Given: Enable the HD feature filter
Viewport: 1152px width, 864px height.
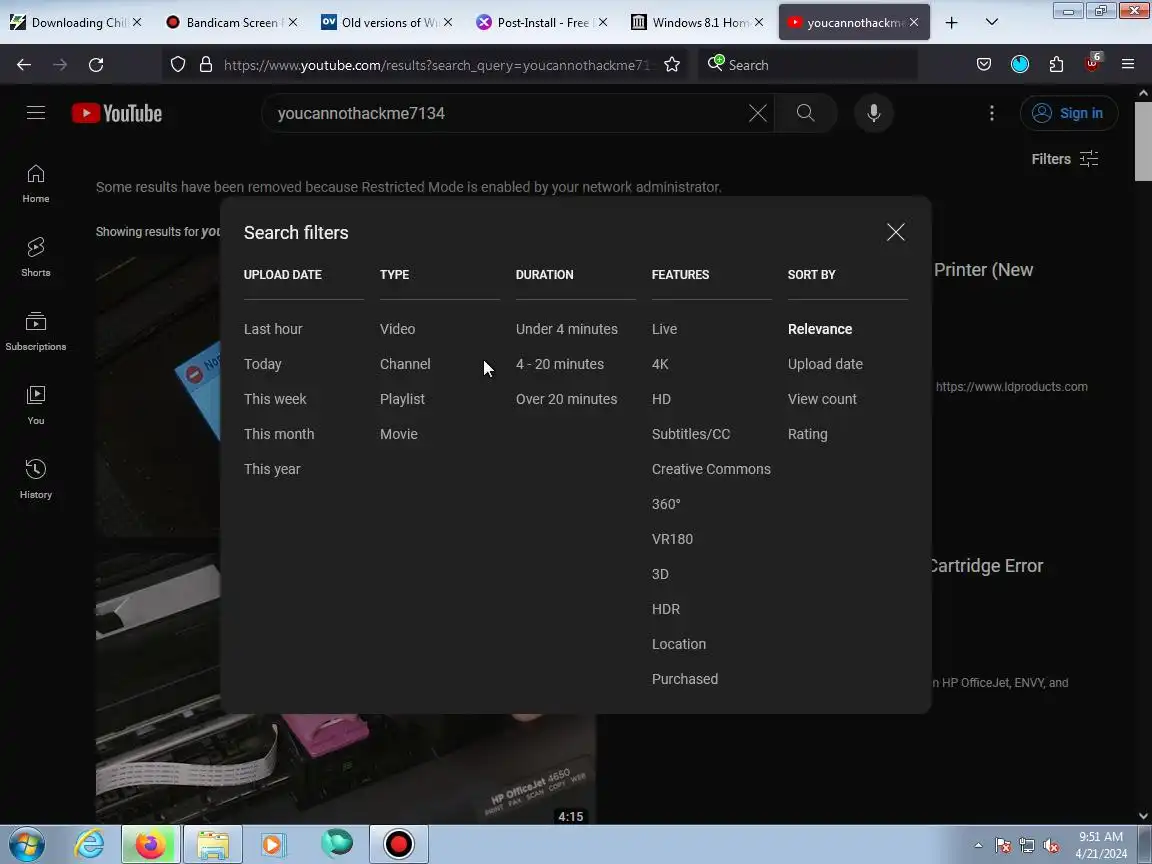Looking at the screenshot, I should coord(661,399).
